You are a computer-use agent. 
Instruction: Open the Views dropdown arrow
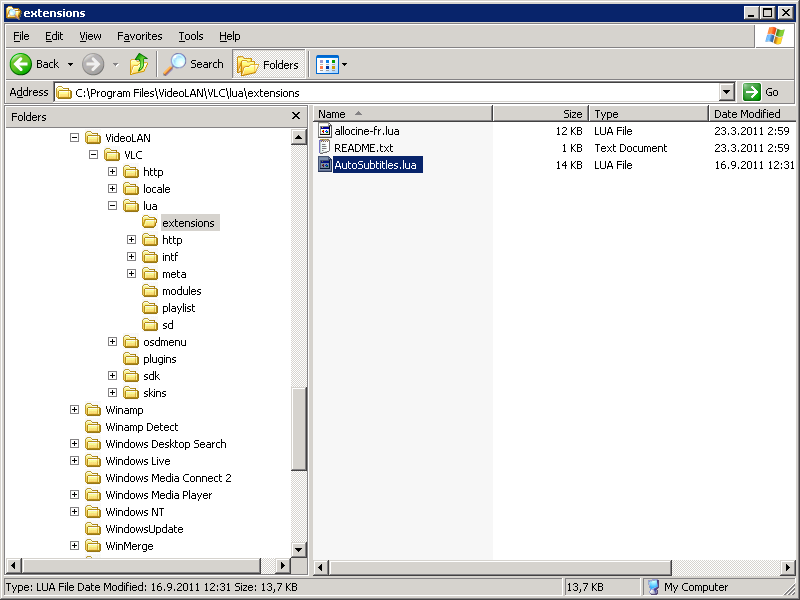coord(344,65)
